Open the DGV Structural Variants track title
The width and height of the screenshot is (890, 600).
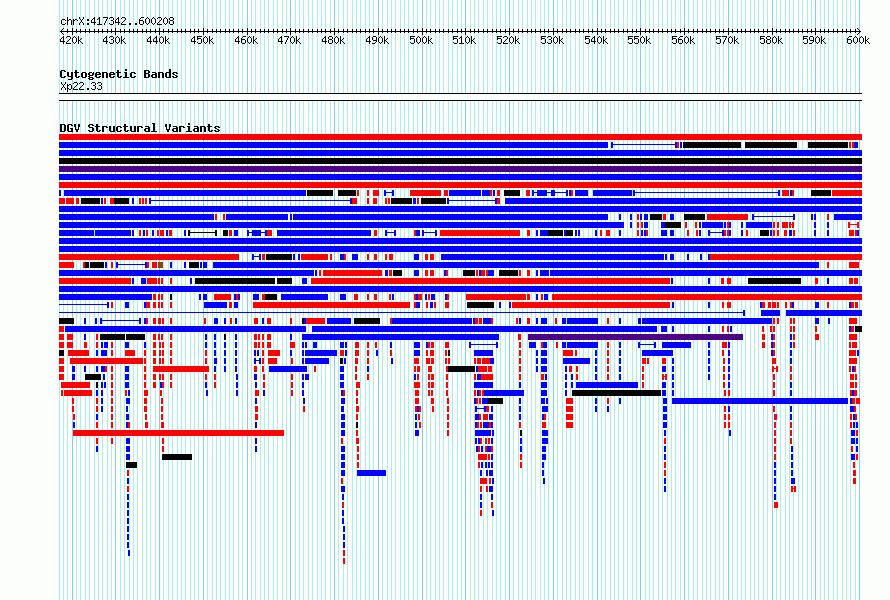tap(140, 128)
